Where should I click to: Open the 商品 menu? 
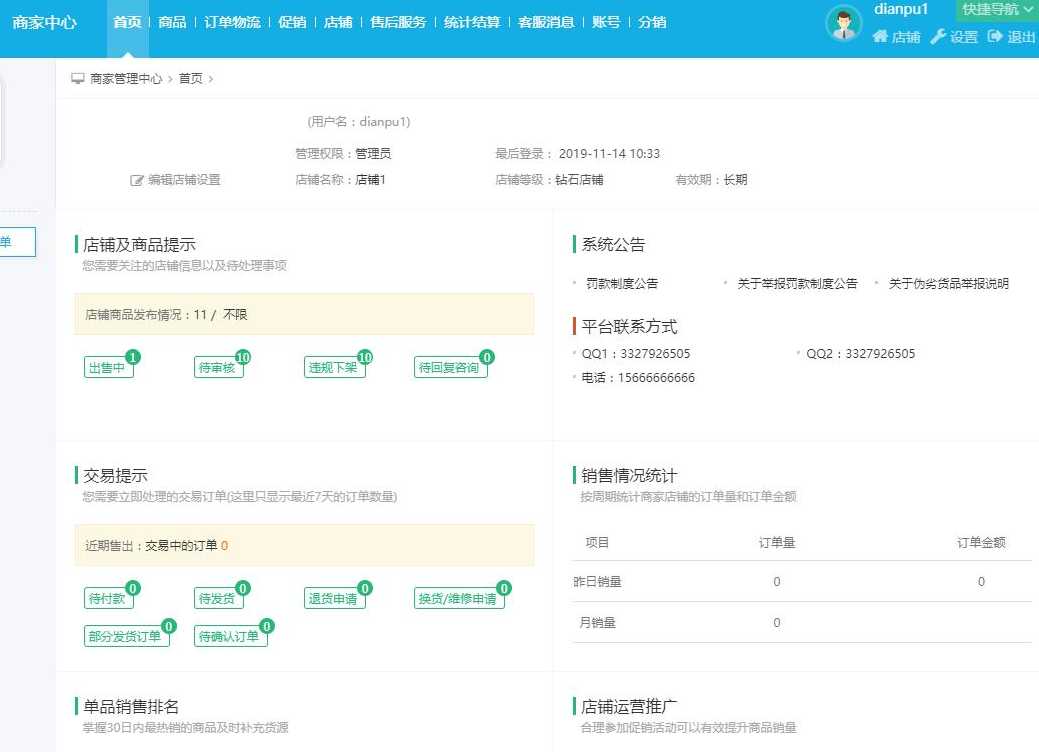pos(172,22)
